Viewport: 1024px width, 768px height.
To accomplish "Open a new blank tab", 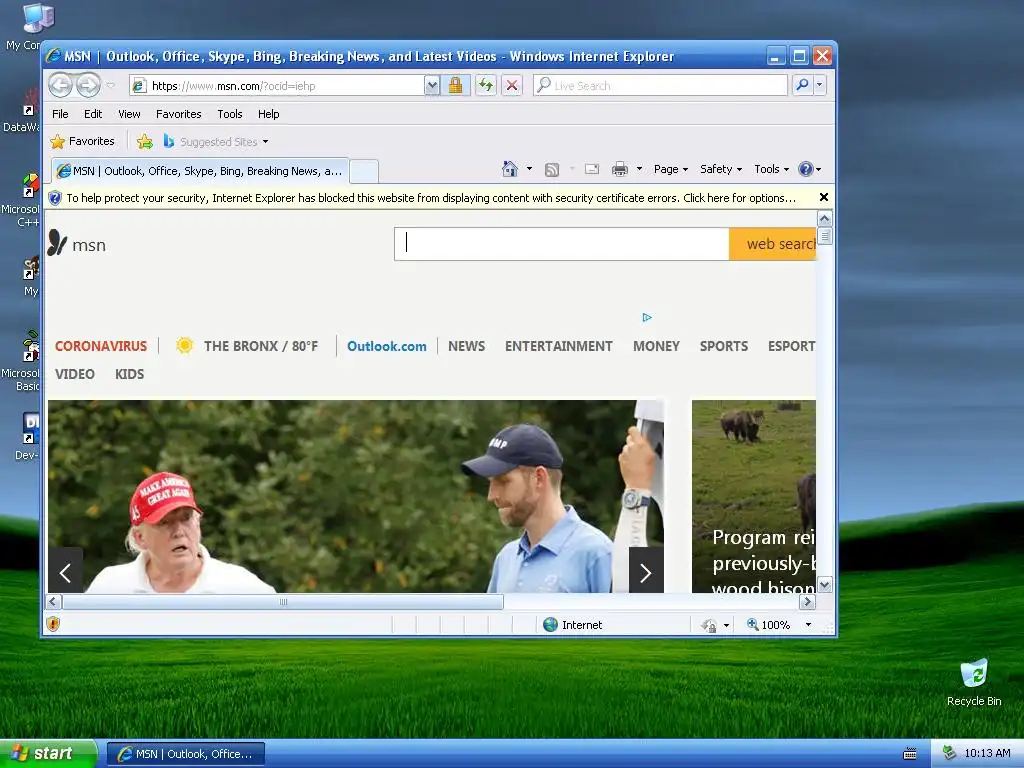I will coord(364,172).
